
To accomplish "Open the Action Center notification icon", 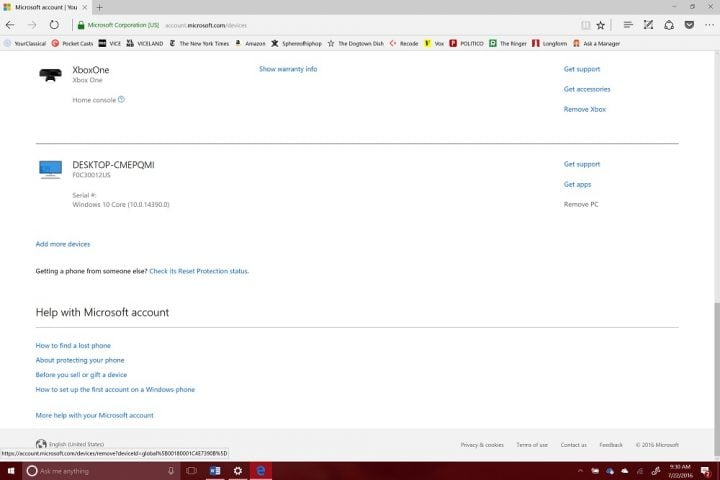I will pyautogui.click(x=705, y=471).
